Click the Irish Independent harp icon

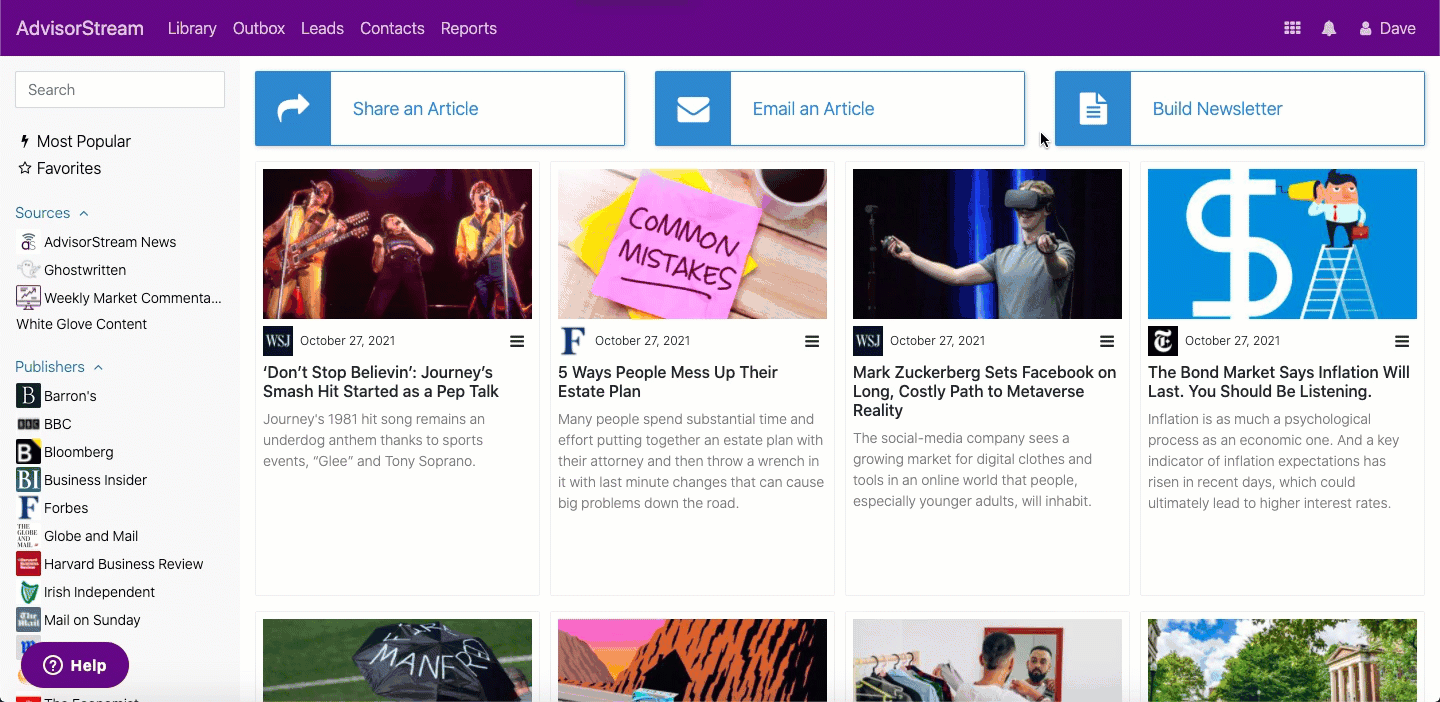click(28, 592)
